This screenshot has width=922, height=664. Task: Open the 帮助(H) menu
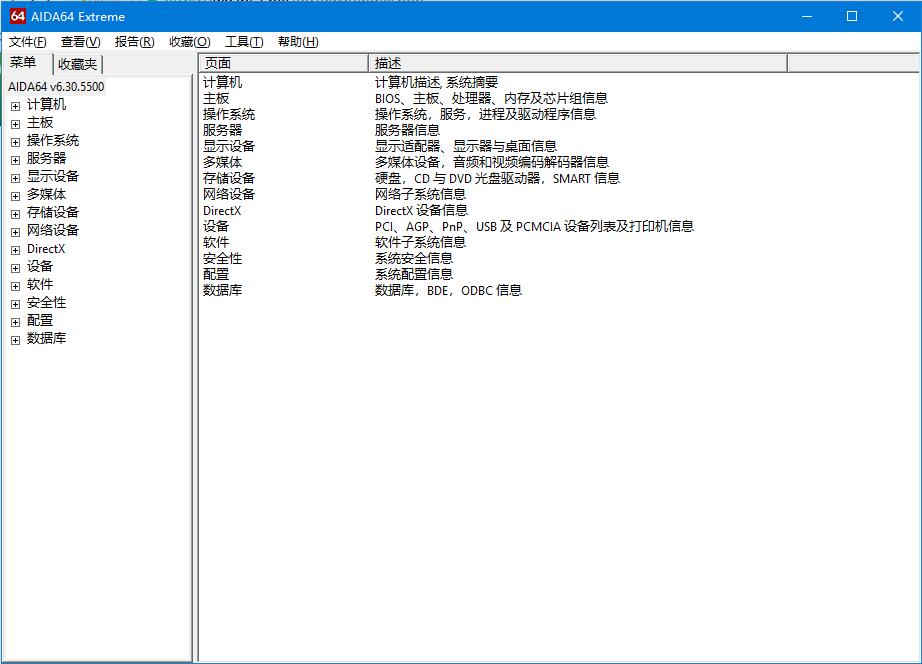(298, 42)
